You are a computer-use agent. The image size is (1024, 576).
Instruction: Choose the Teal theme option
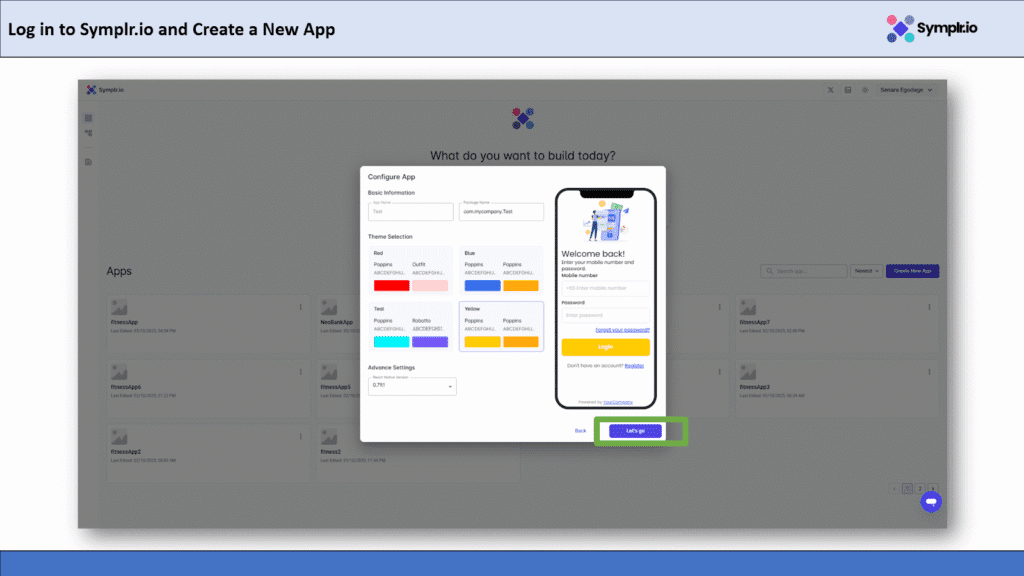(410, 326)
